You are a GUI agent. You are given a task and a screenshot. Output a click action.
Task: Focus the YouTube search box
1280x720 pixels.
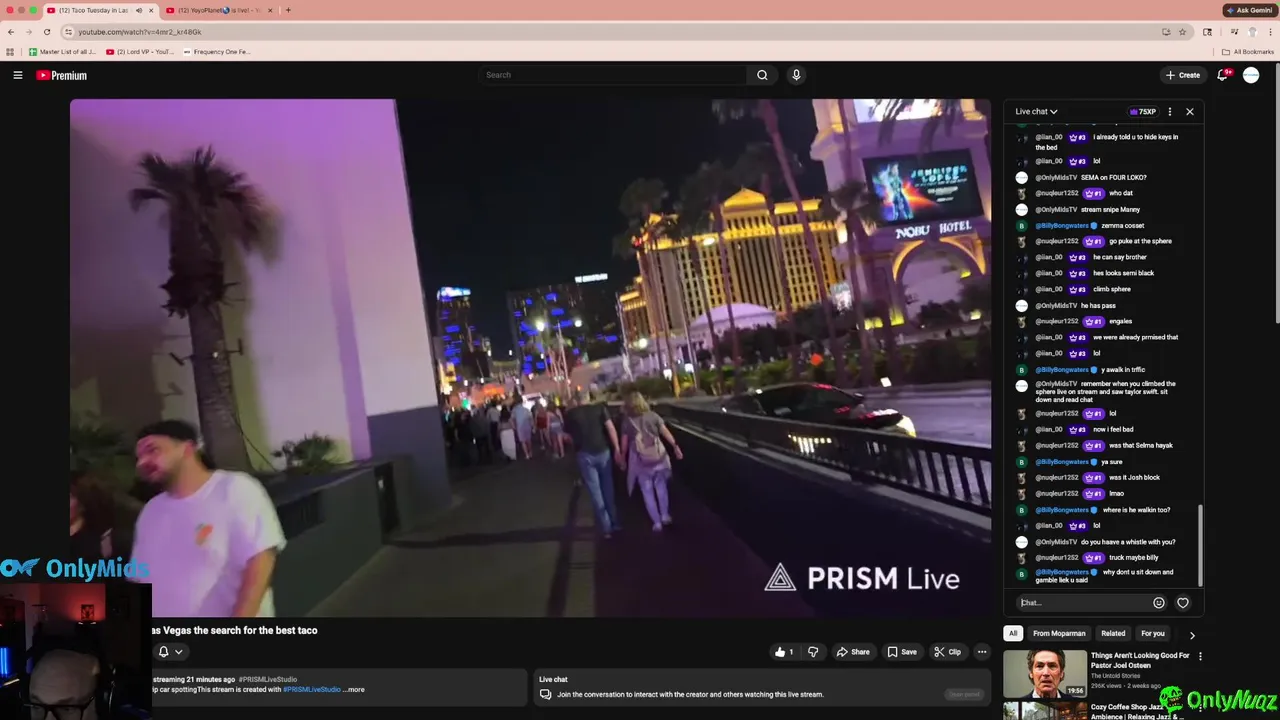click(x=612, y=75)
